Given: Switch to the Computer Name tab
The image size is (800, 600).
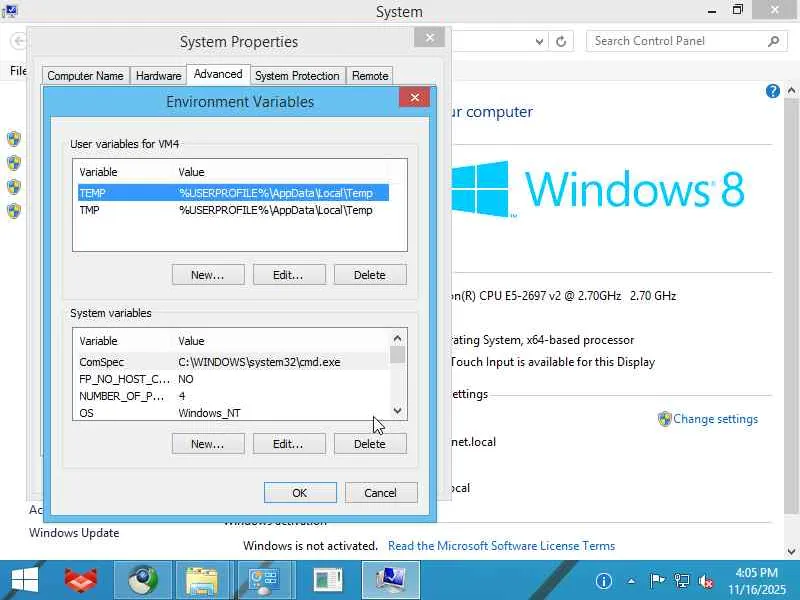Looking at the screenshot, I should (85, 76).
